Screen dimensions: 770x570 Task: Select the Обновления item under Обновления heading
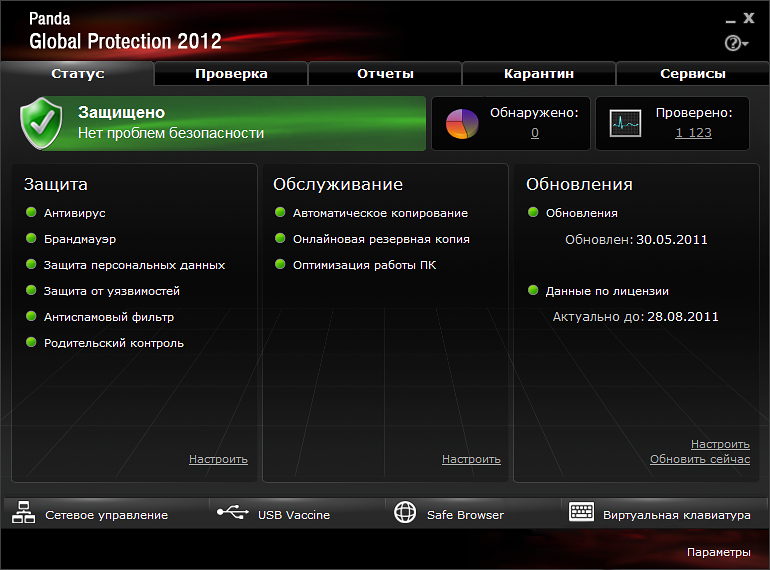(x=581, y=213)
